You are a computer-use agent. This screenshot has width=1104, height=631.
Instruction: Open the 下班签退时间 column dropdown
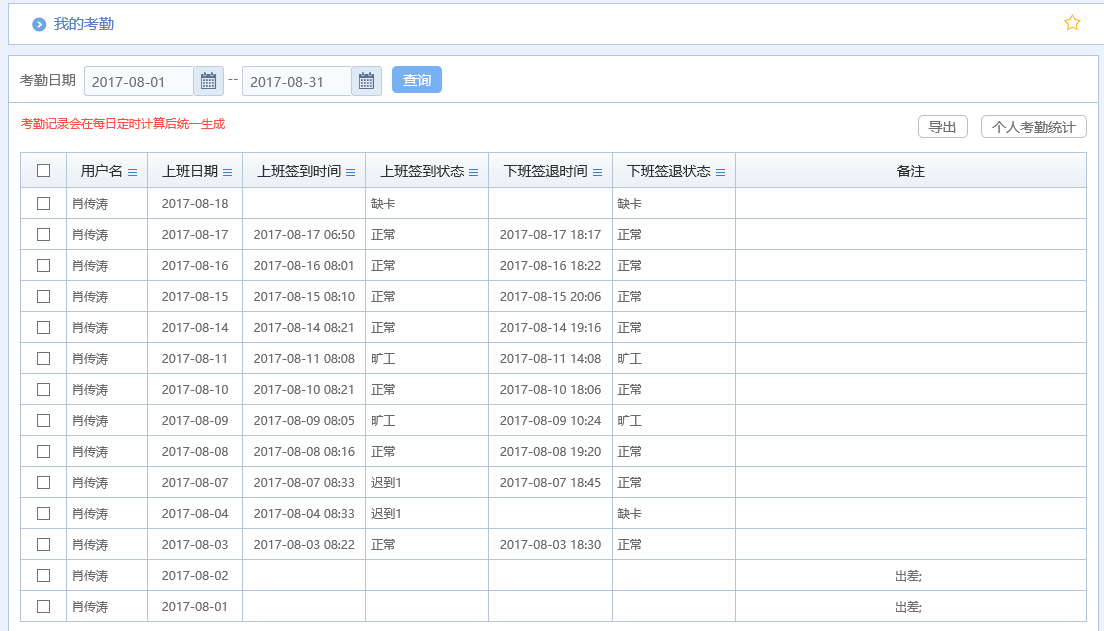[598, 172]
